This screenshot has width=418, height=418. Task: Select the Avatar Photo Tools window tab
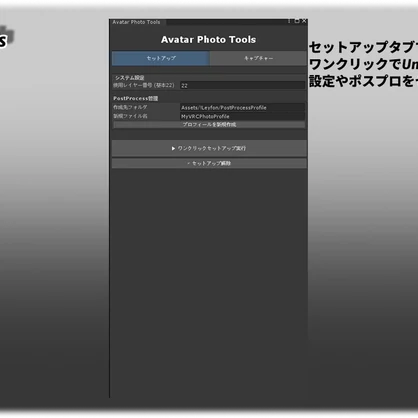(137, 22)
